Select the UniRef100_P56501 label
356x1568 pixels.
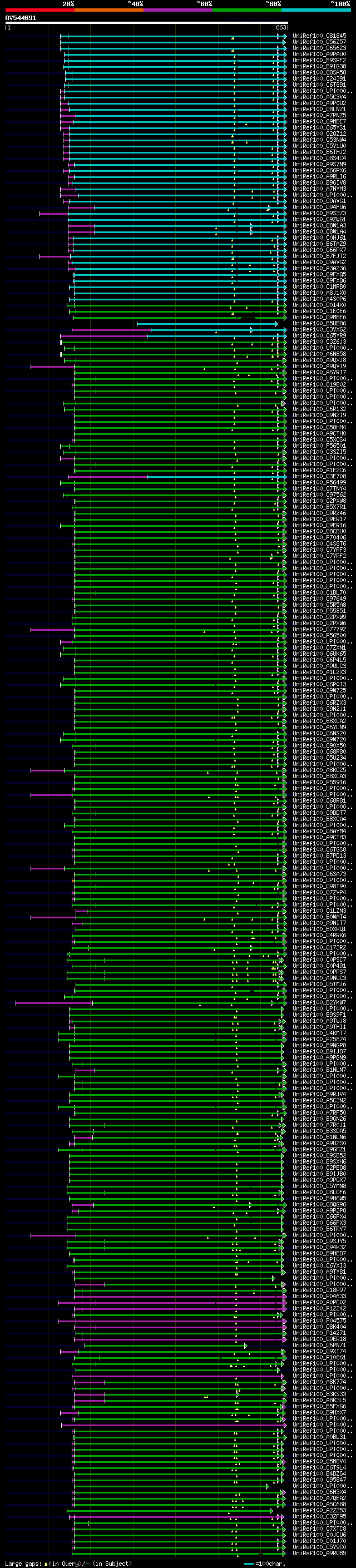click(319, 446)
